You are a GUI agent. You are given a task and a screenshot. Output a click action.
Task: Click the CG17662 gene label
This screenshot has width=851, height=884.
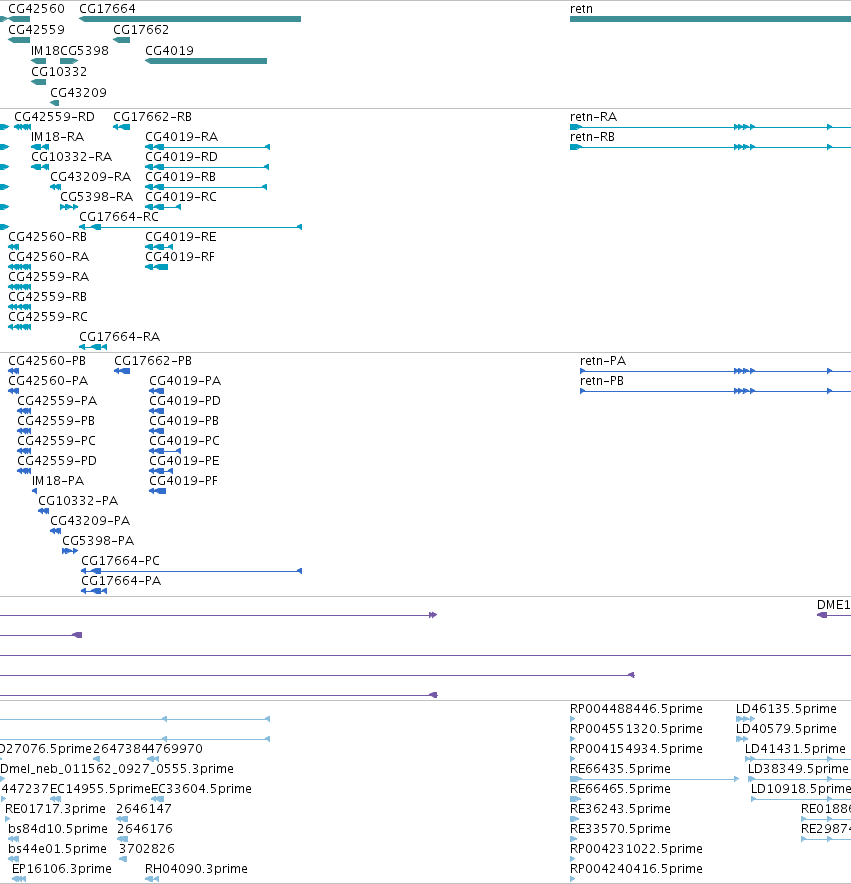(x=141, y=30)
